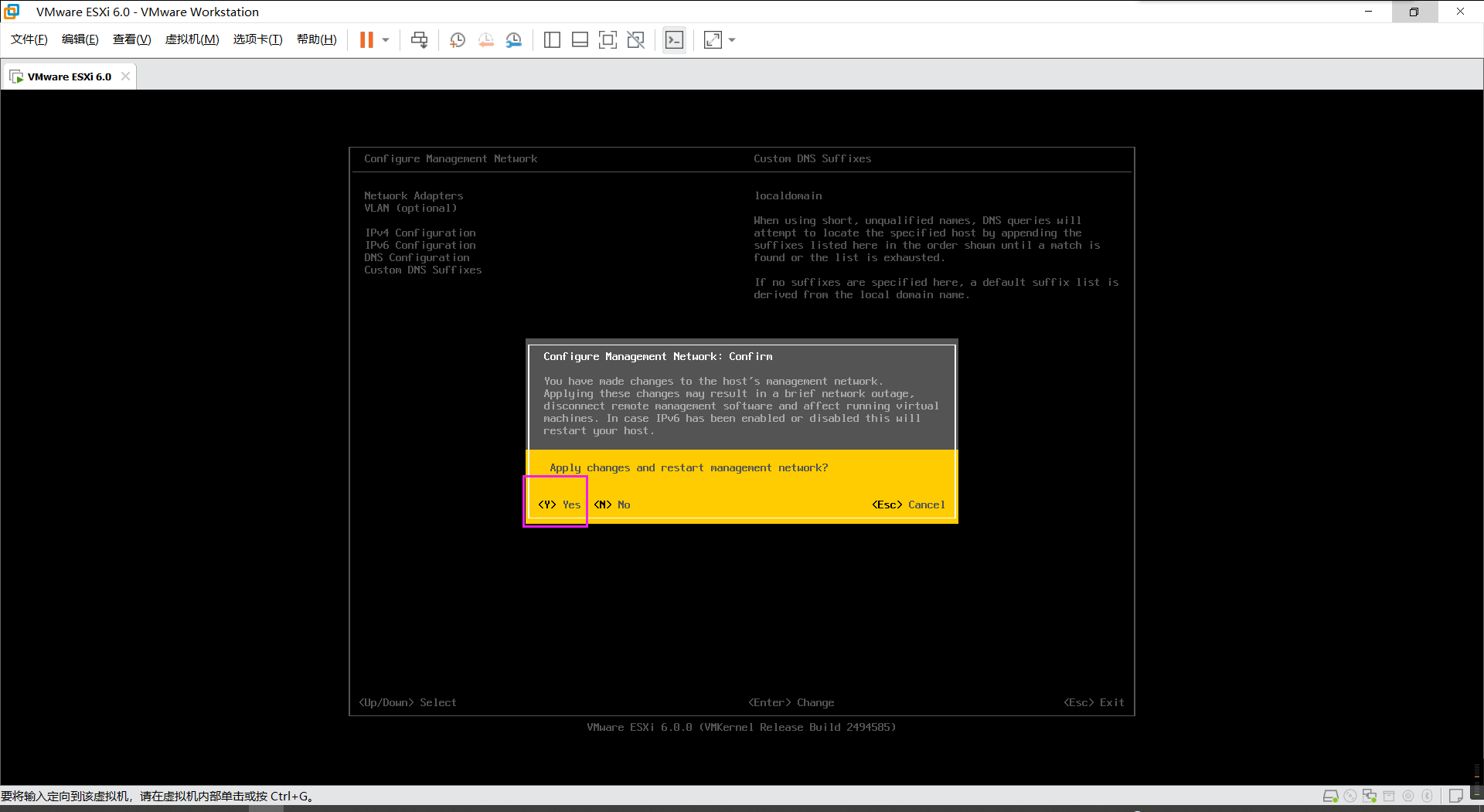Click the stretch guest display icon

pyautogui.click(x=713, y=39)
